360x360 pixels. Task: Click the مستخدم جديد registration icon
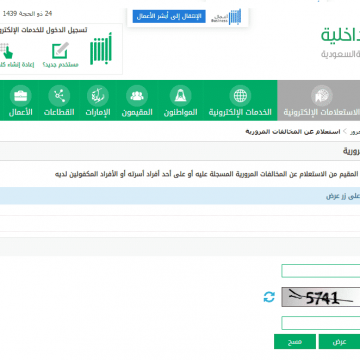coord(60,51)
